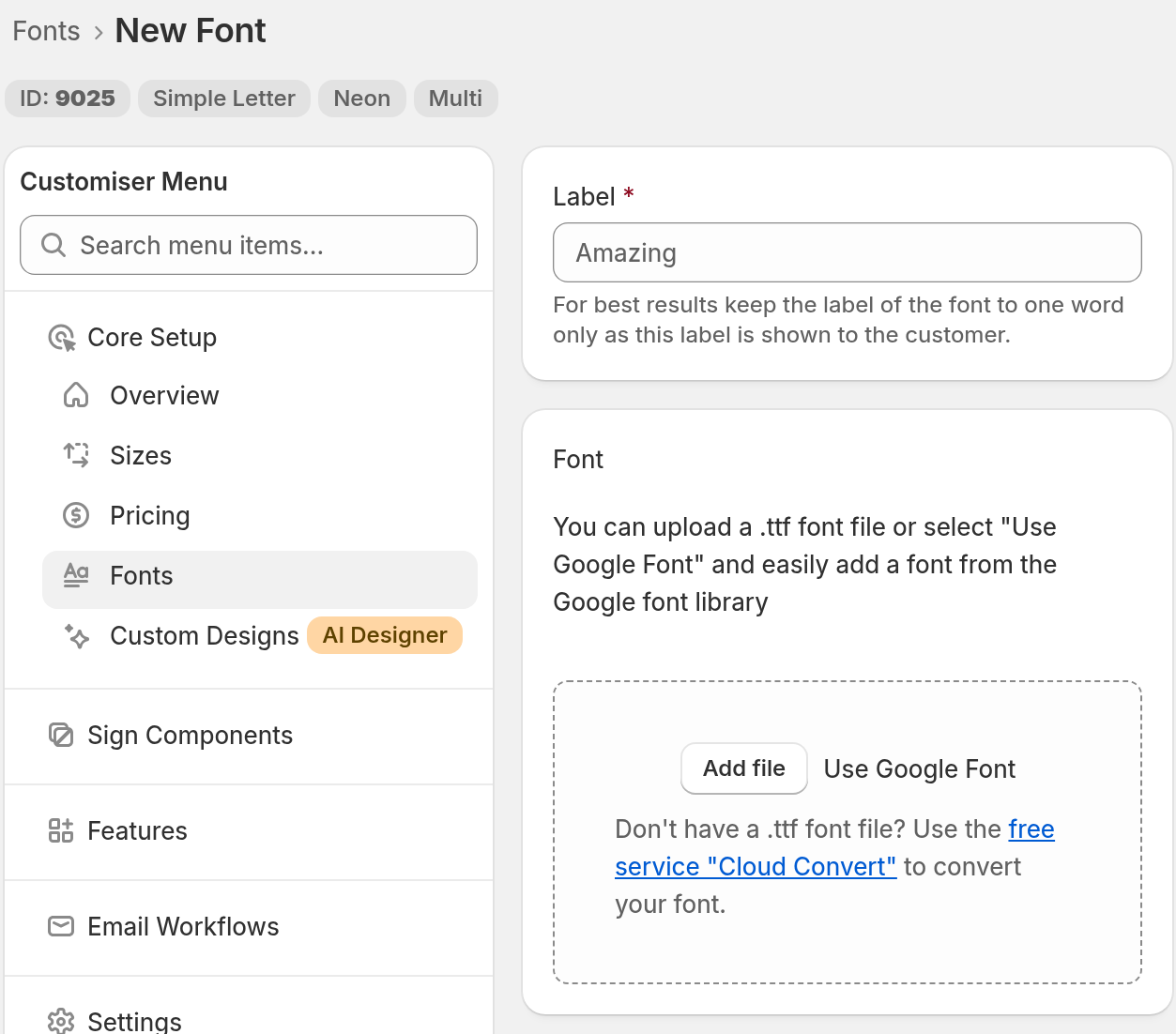This screenshot has width=1176, height=1034.
Task: Click the Font section heading
Action: point(578,460)
